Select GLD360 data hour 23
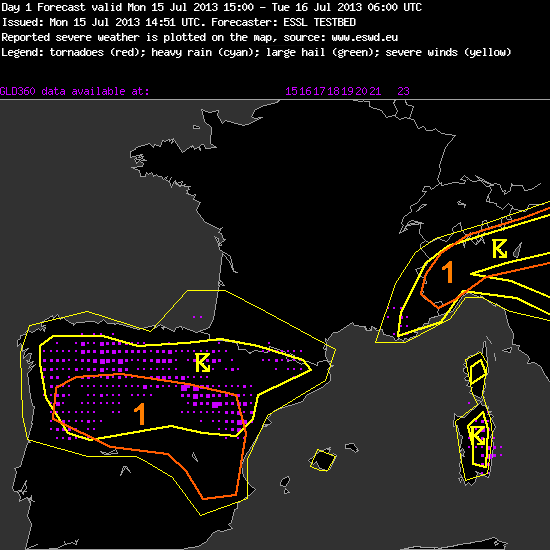550x550 pixels. click(x=403, y=91)
